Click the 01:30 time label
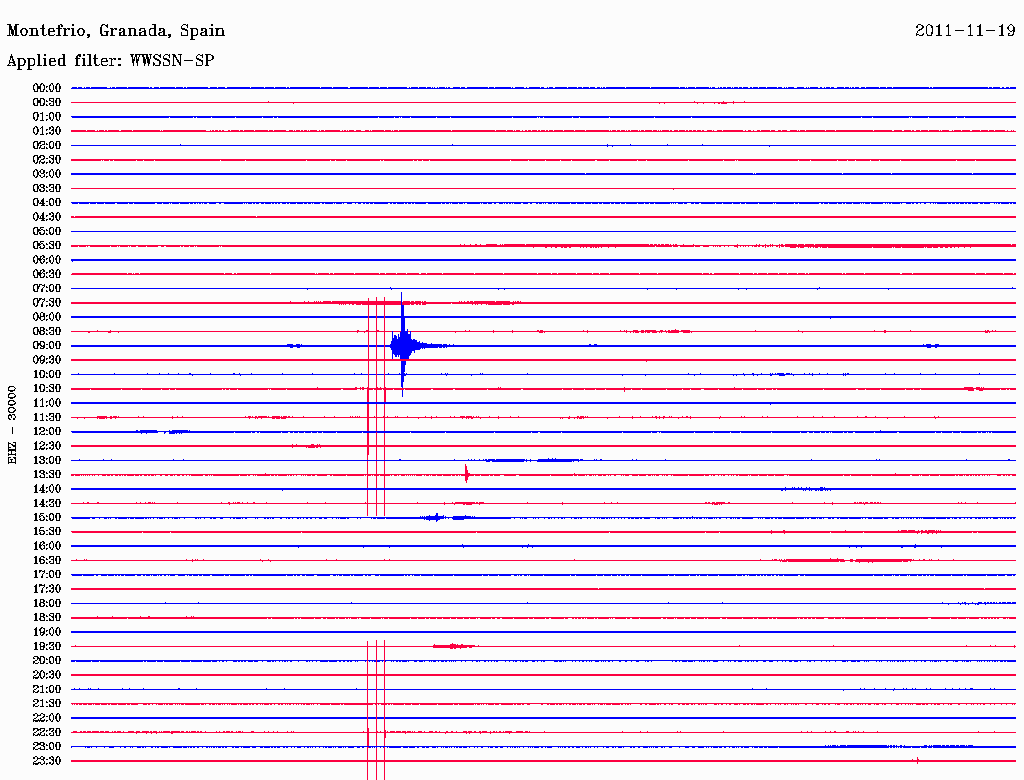The image size is (1024, 780). coord(47,131)
